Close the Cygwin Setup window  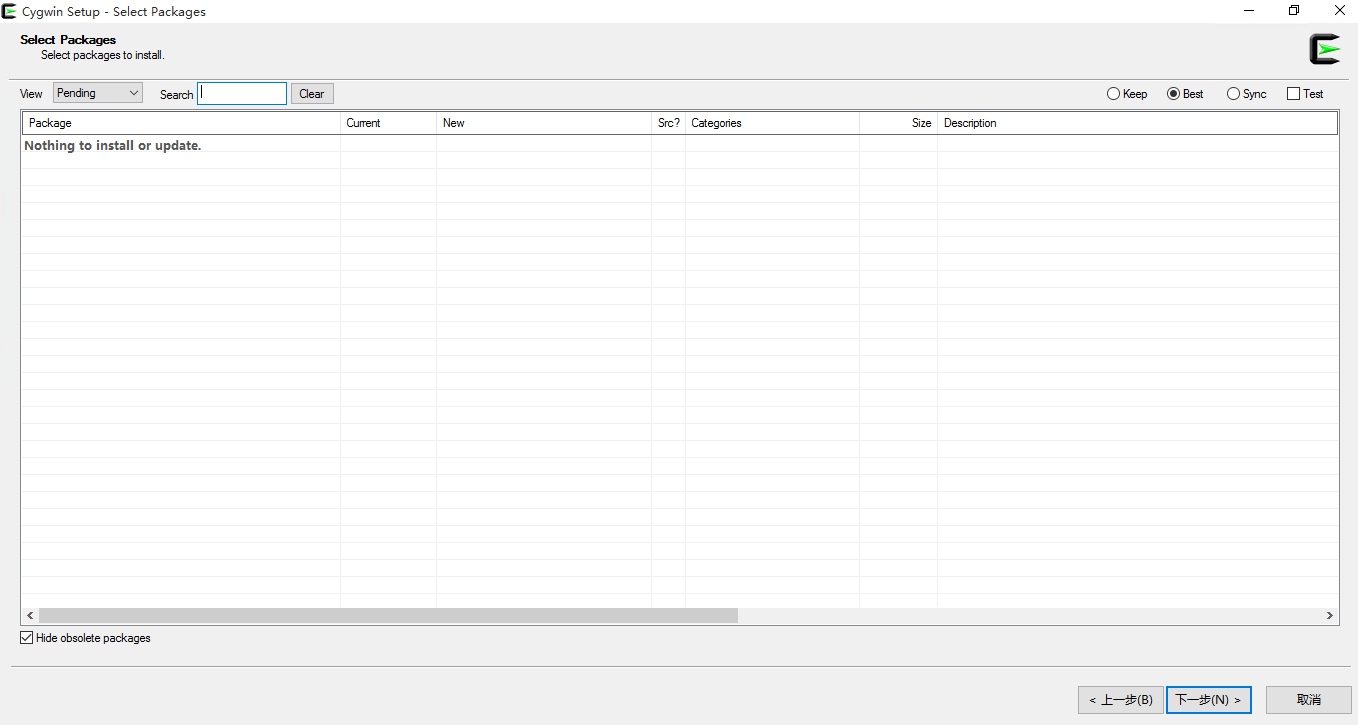[x=1338, y=11]
